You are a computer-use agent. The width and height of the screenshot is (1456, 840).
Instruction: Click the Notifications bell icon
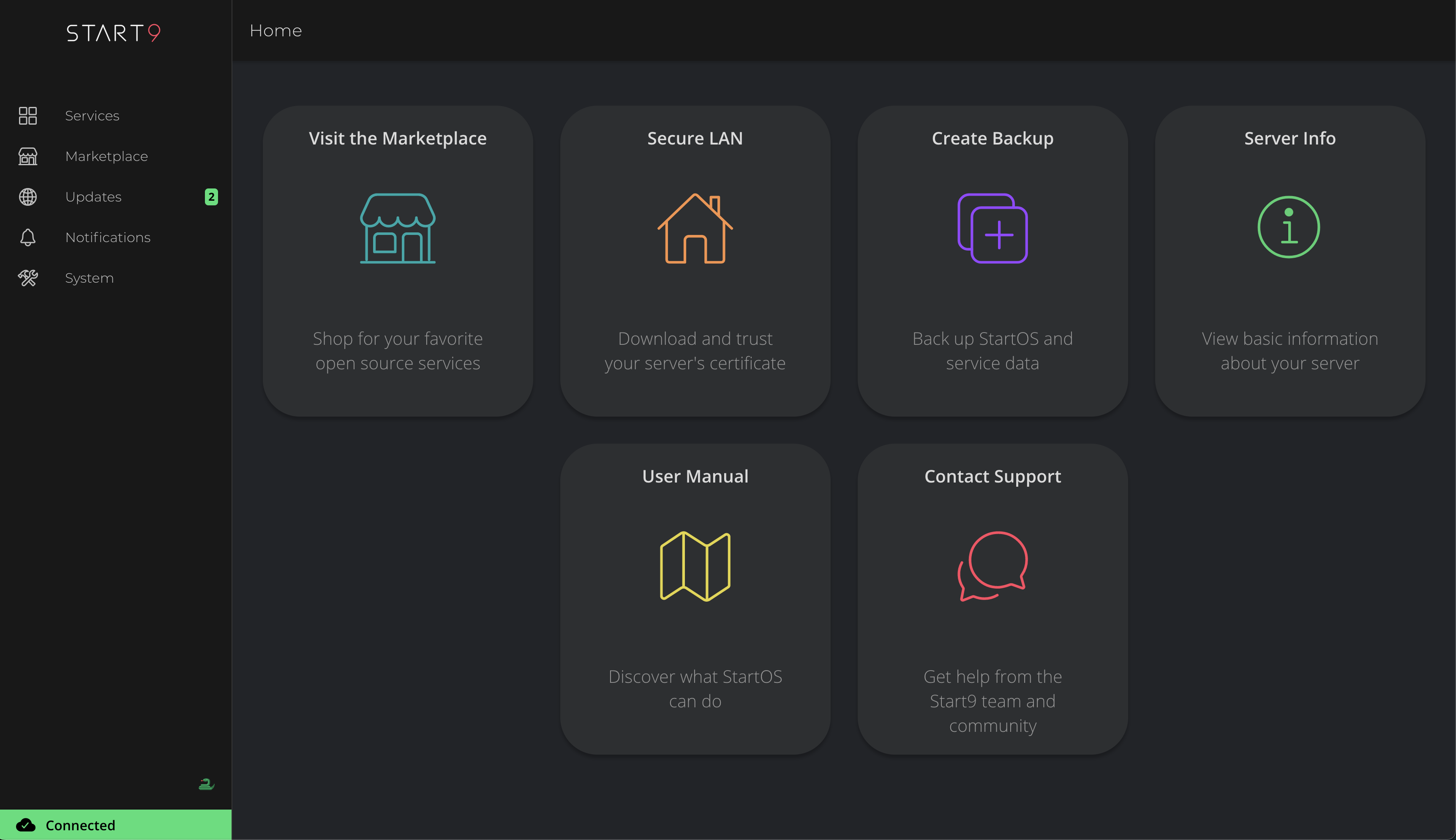click(x=28, y=237)
